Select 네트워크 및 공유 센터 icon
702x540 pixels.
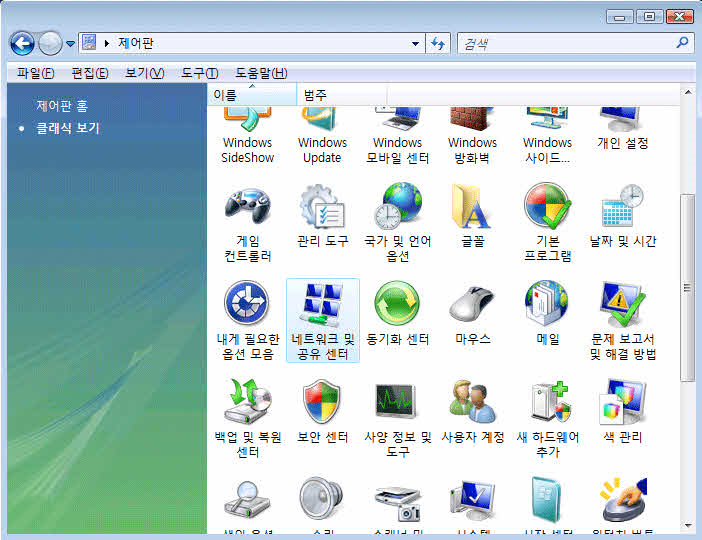tap(322, 321)
